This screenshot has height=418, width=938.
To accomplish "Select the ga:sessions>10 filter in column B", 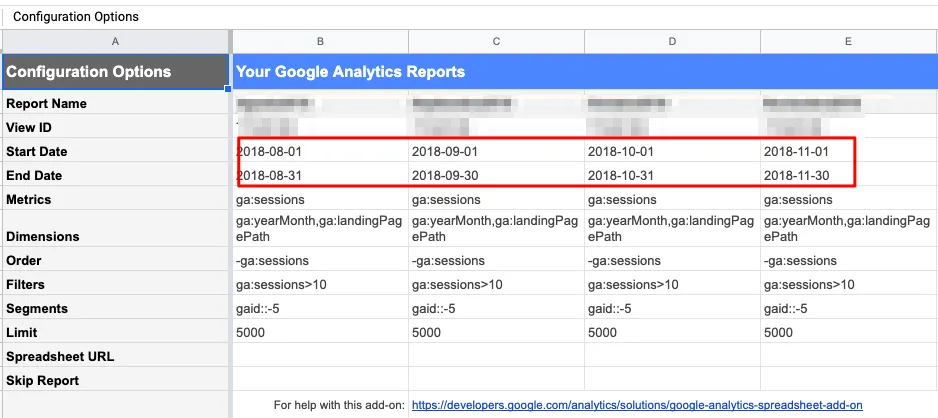I will tap(321, 283).
